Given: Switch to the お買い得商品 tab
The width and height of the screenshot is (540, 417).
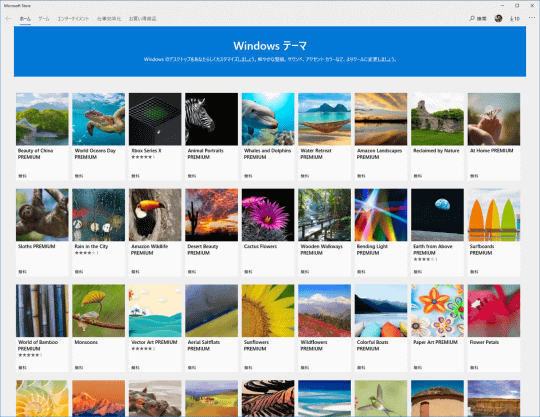Looking at the screenshot, I should click(143, 19).
